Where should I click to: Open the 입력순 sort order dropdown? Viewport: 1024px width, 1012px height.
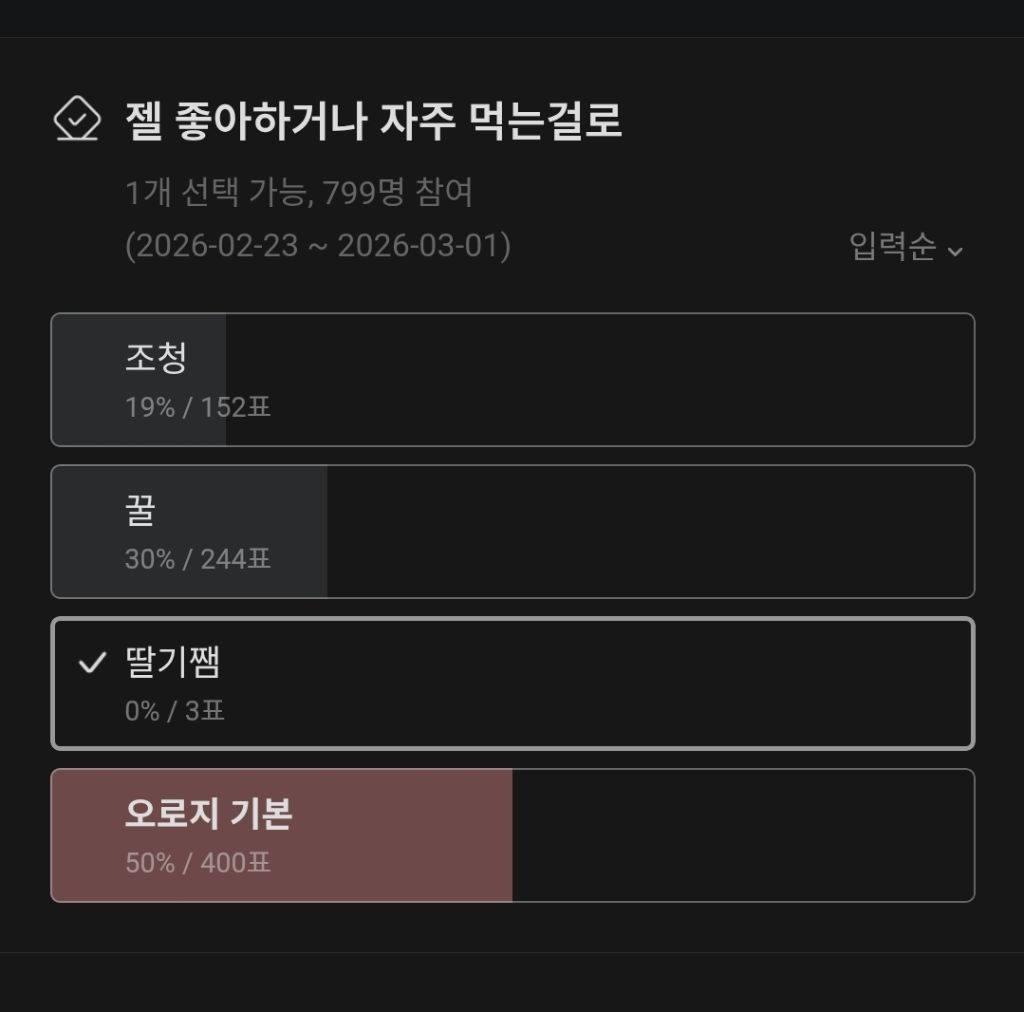pos(893,246)
